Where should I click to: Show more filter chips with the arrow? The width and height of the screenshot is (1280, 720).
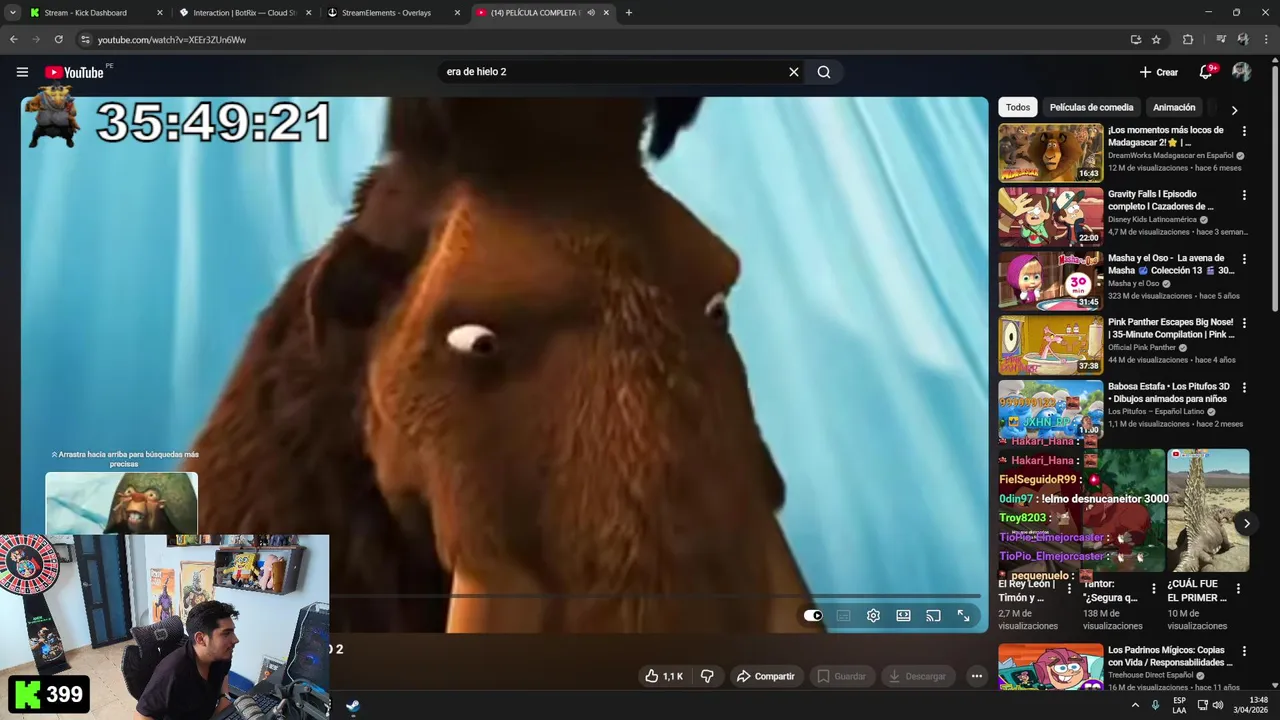1234,110
